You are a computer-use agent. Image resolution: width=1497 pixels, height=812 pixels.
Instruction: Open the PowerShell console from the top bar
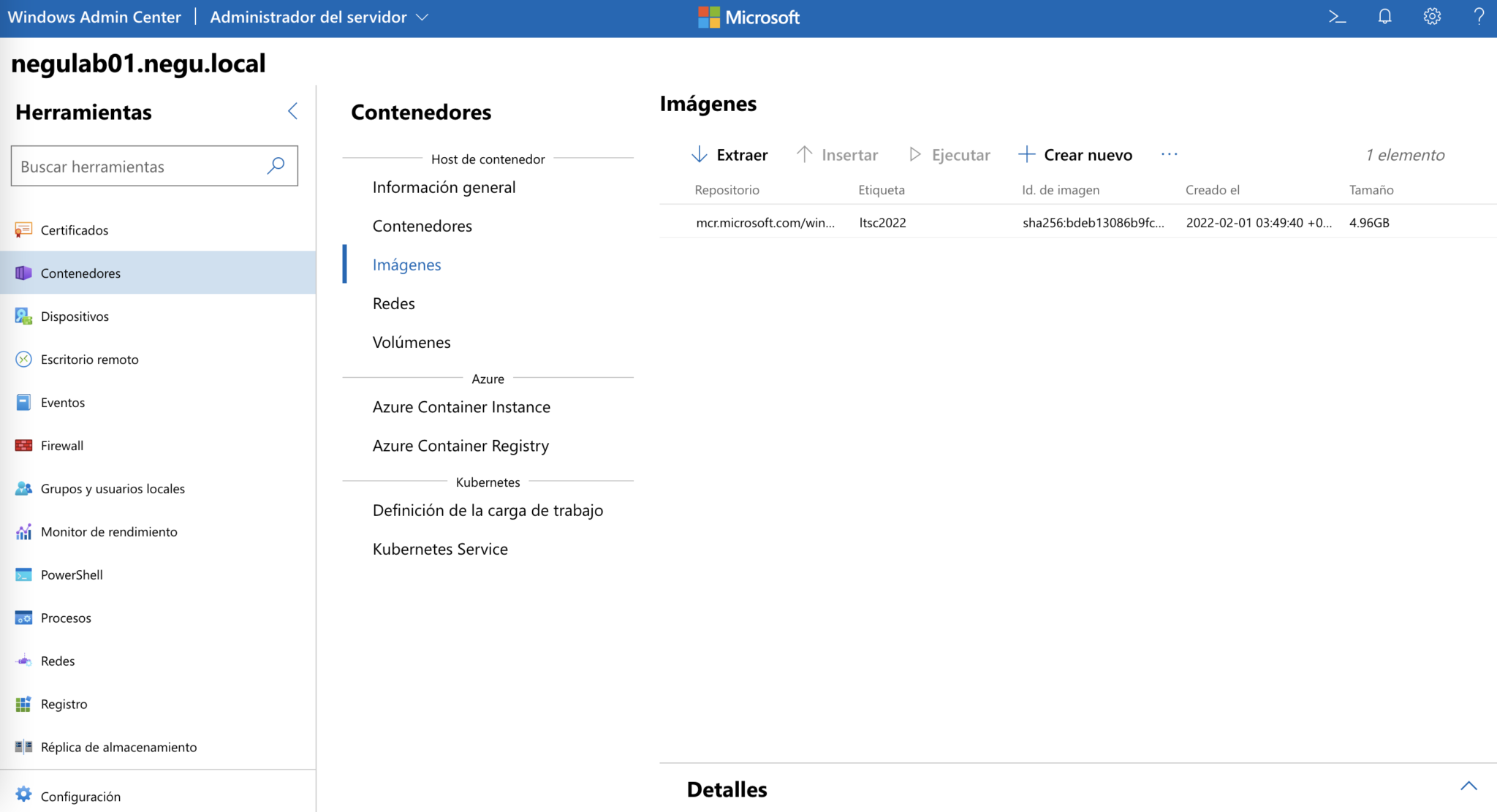(x=1337, y=16)
